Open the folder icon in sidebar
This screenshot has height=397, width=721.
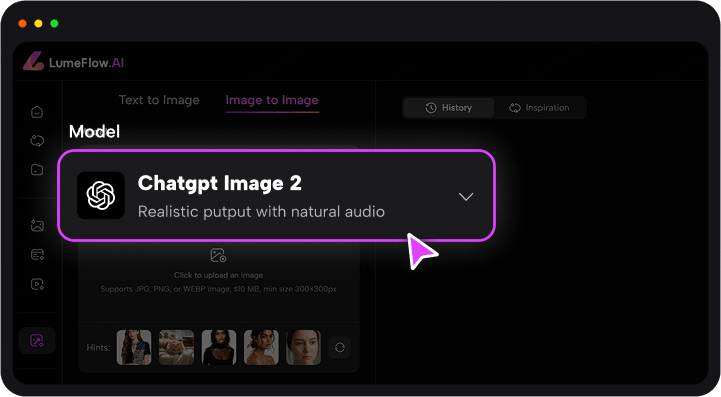(37, 169)
